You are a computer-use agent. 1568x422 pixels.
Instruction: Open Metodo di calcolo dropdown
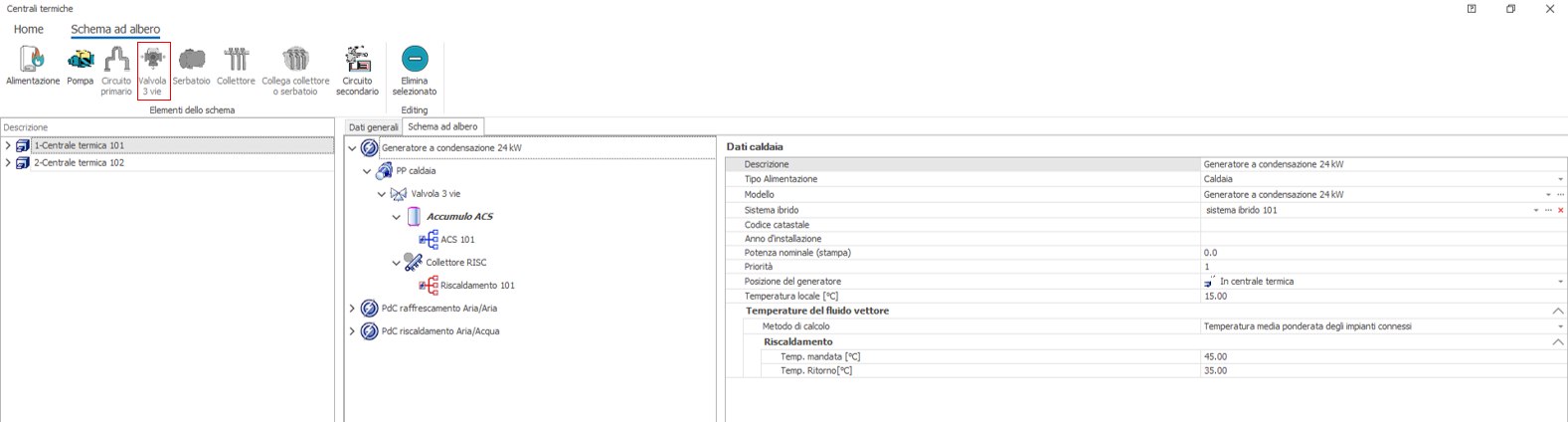pos(1559,326)
